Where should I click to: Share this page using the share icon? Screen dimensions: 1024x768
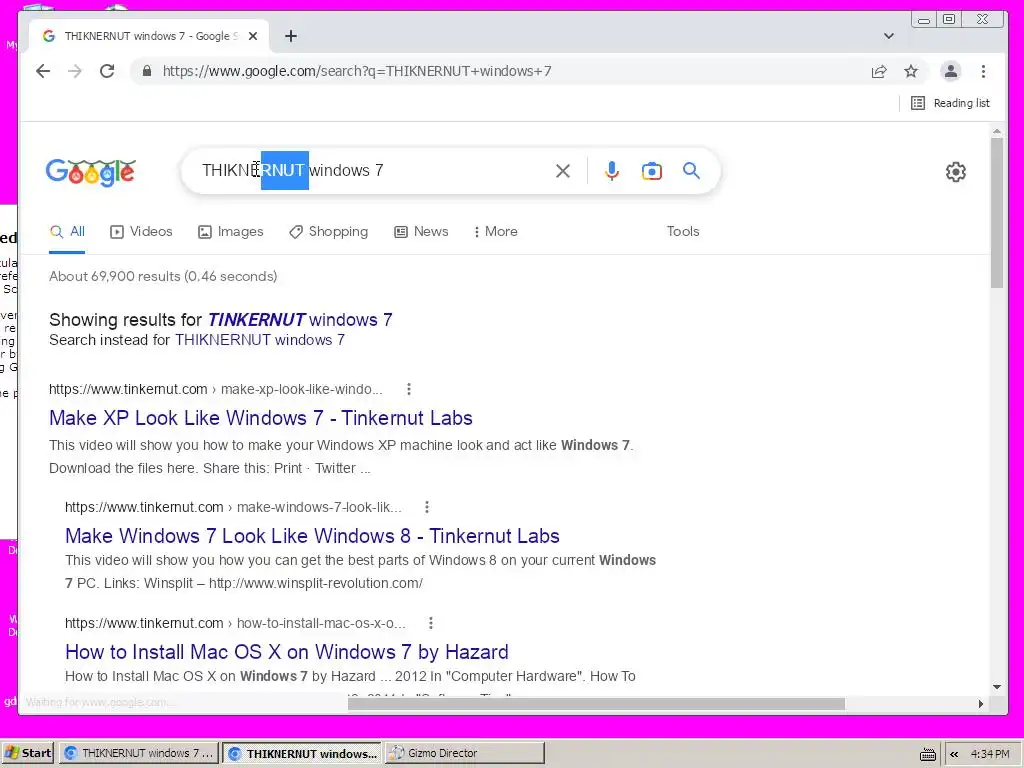[879, 71]
